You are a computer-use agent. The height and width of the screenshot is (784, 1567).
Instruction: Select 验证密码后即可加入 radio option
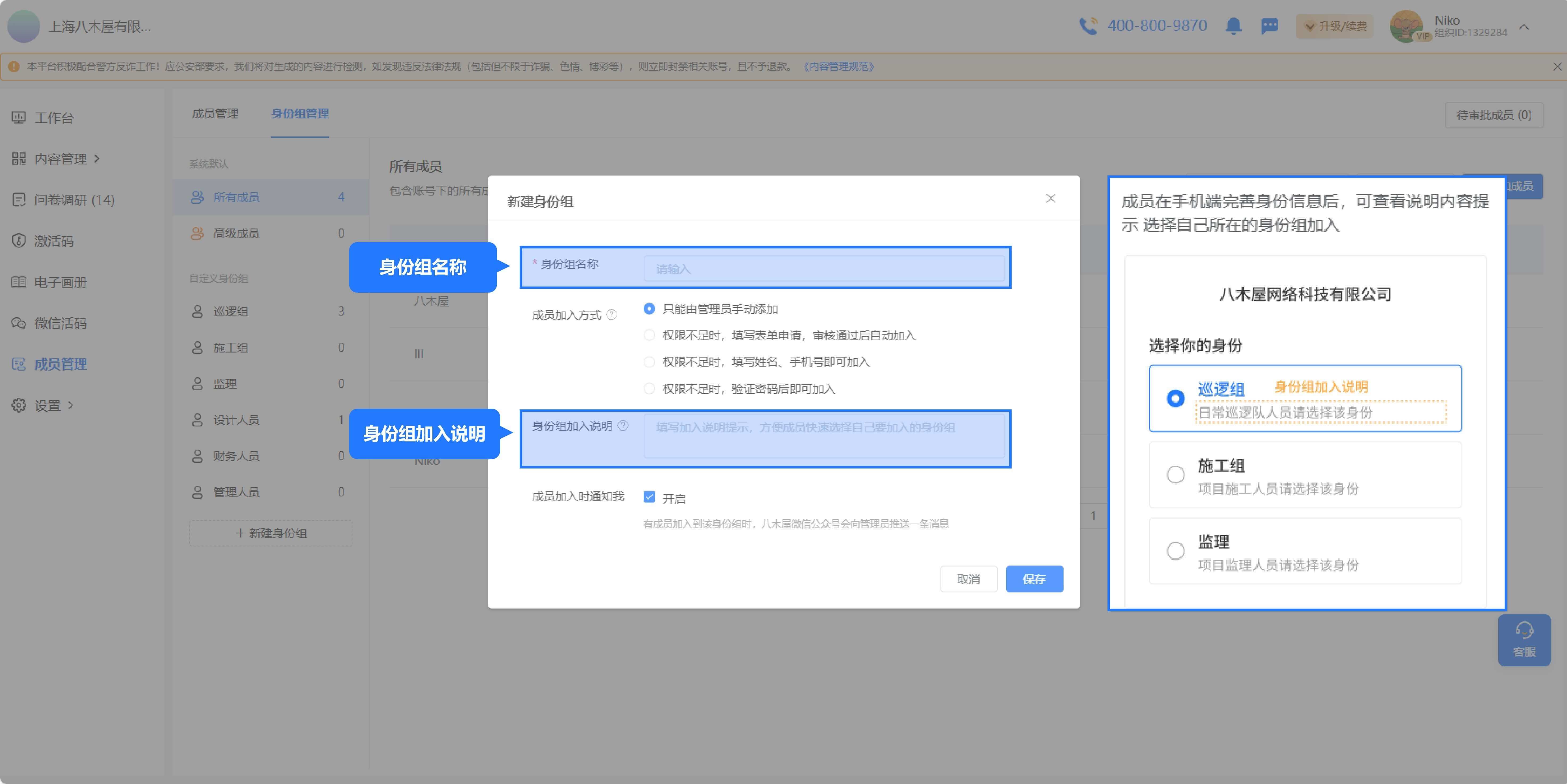point(649,389)
